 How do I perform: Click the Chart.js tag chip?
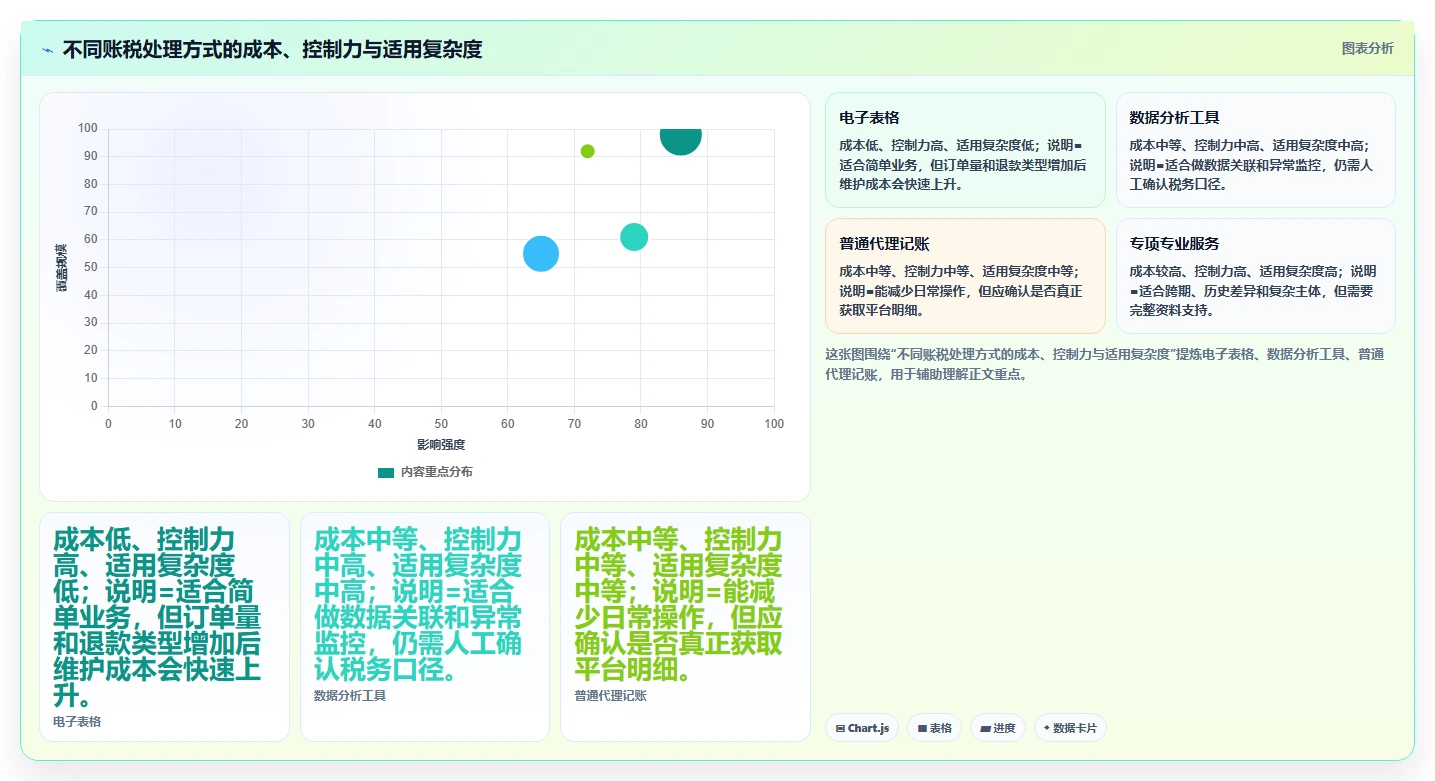[x=862, y=728]
